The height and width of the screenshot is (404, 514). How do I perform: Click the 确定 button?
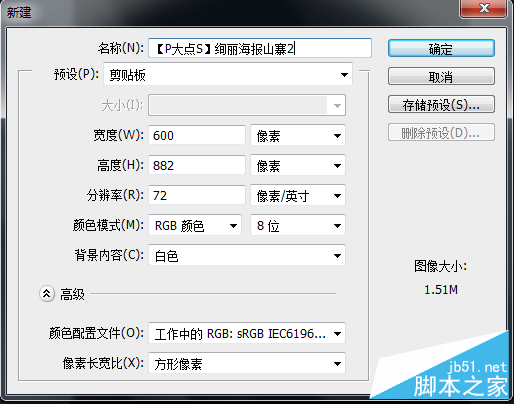coord(441,49)
